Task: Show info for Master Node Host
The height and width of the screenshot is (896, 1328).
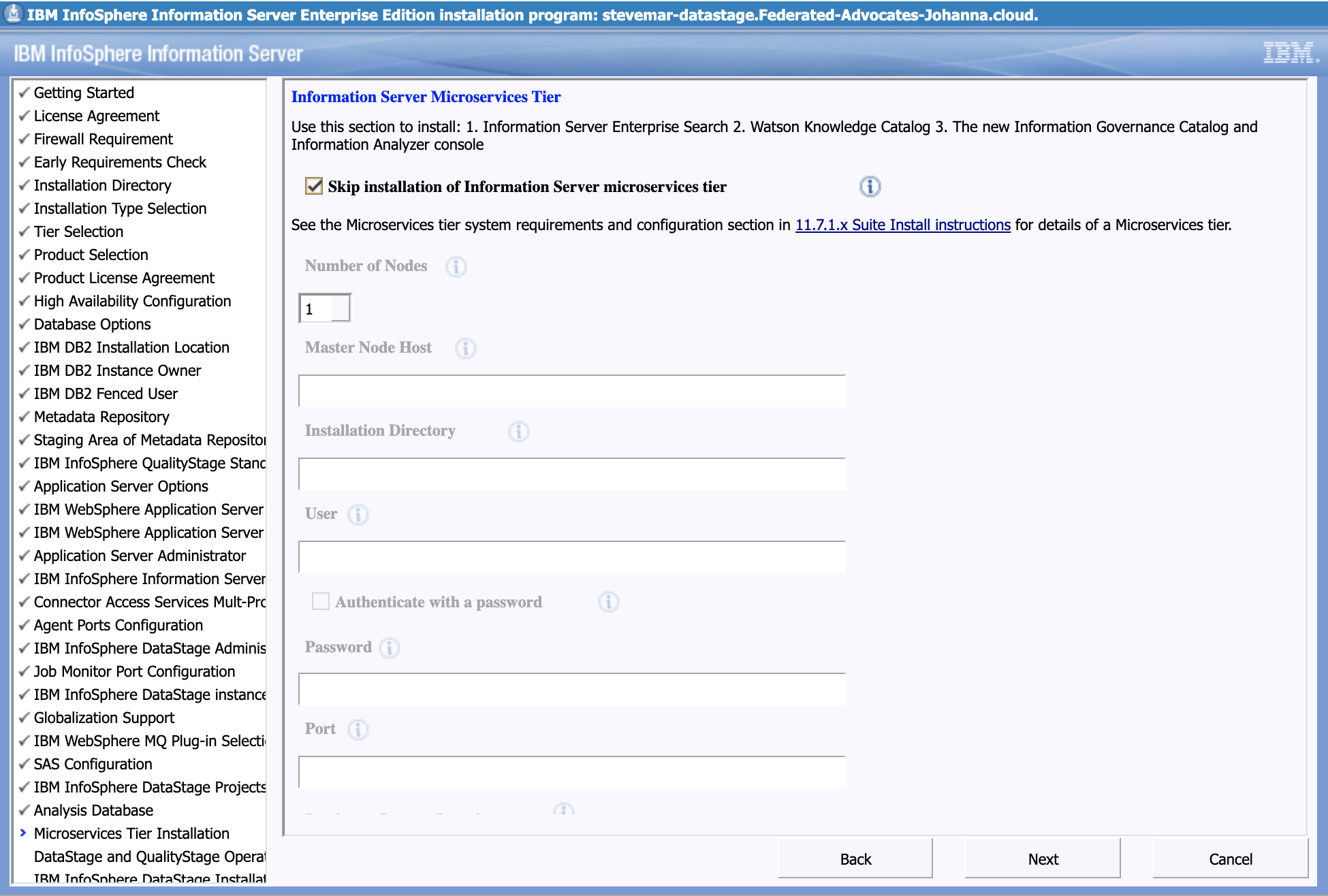Action: click(x=465, y=349)
